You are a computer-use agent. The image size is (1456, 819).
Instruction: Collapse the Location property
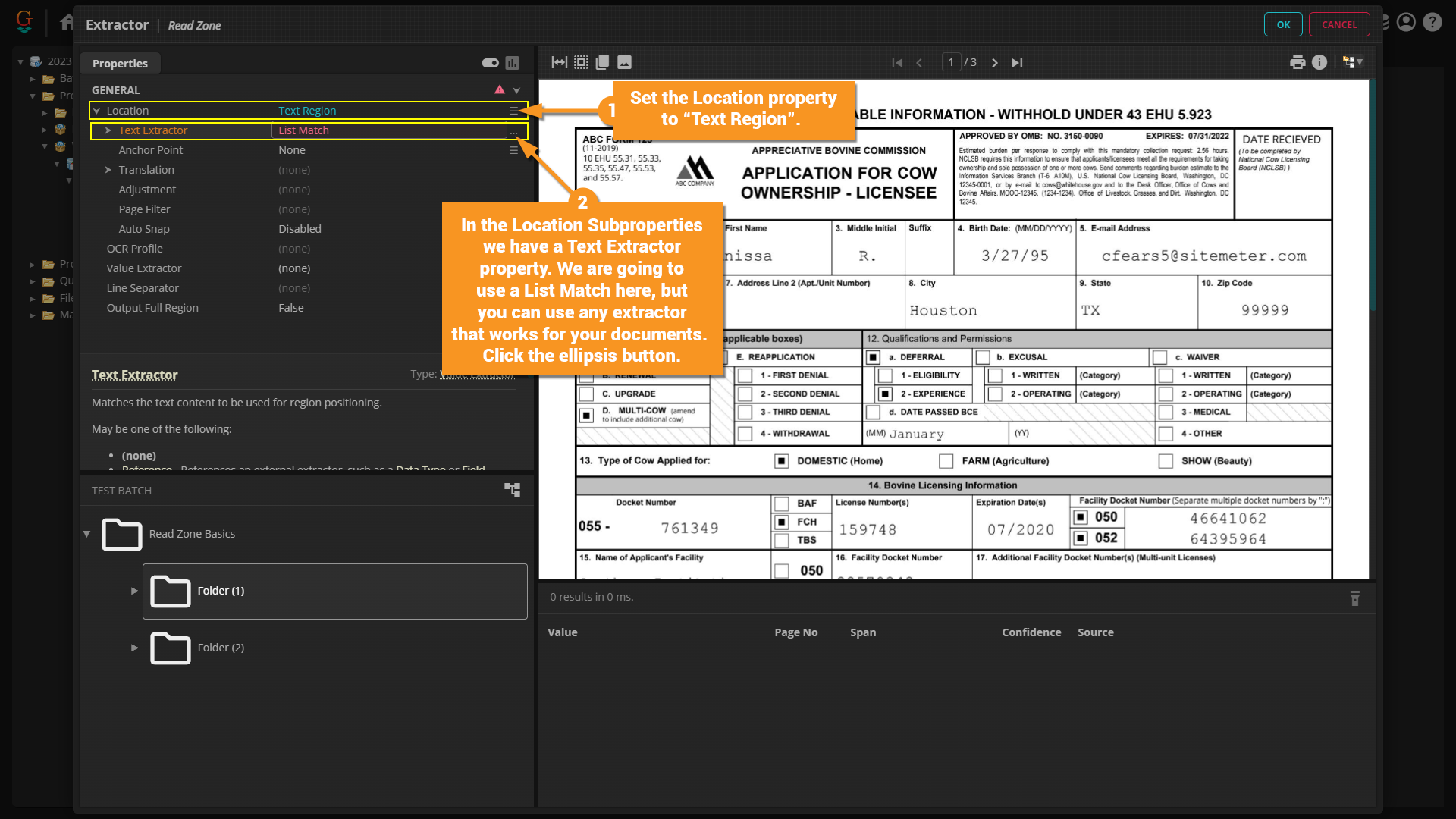(x=97, y=111)
